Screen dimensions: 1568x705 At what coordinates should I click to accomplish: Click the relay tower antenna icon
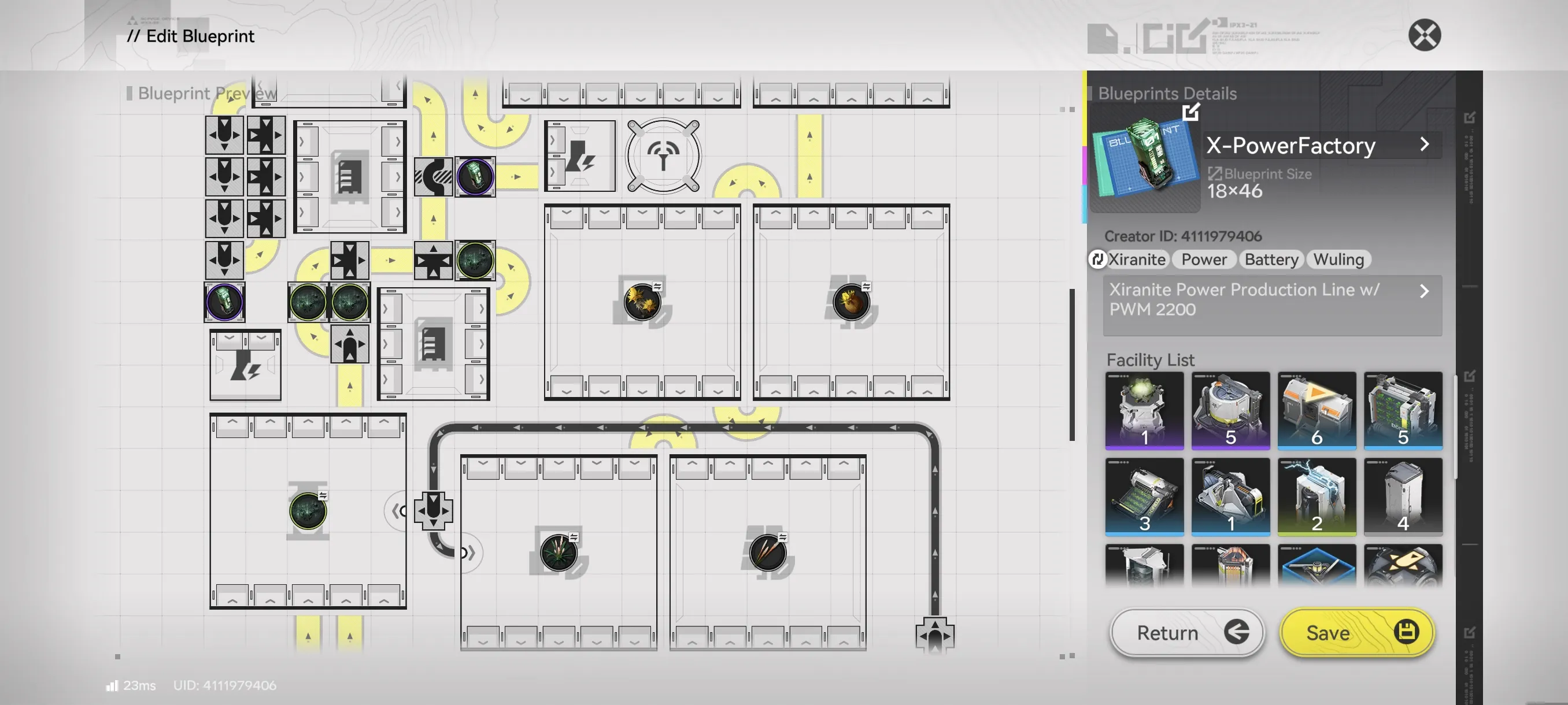coord(663,155)
